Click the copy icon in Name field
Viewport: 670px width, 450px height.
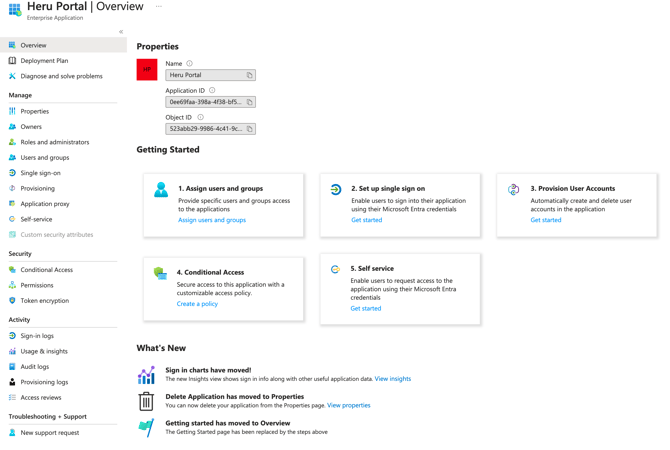250,75
